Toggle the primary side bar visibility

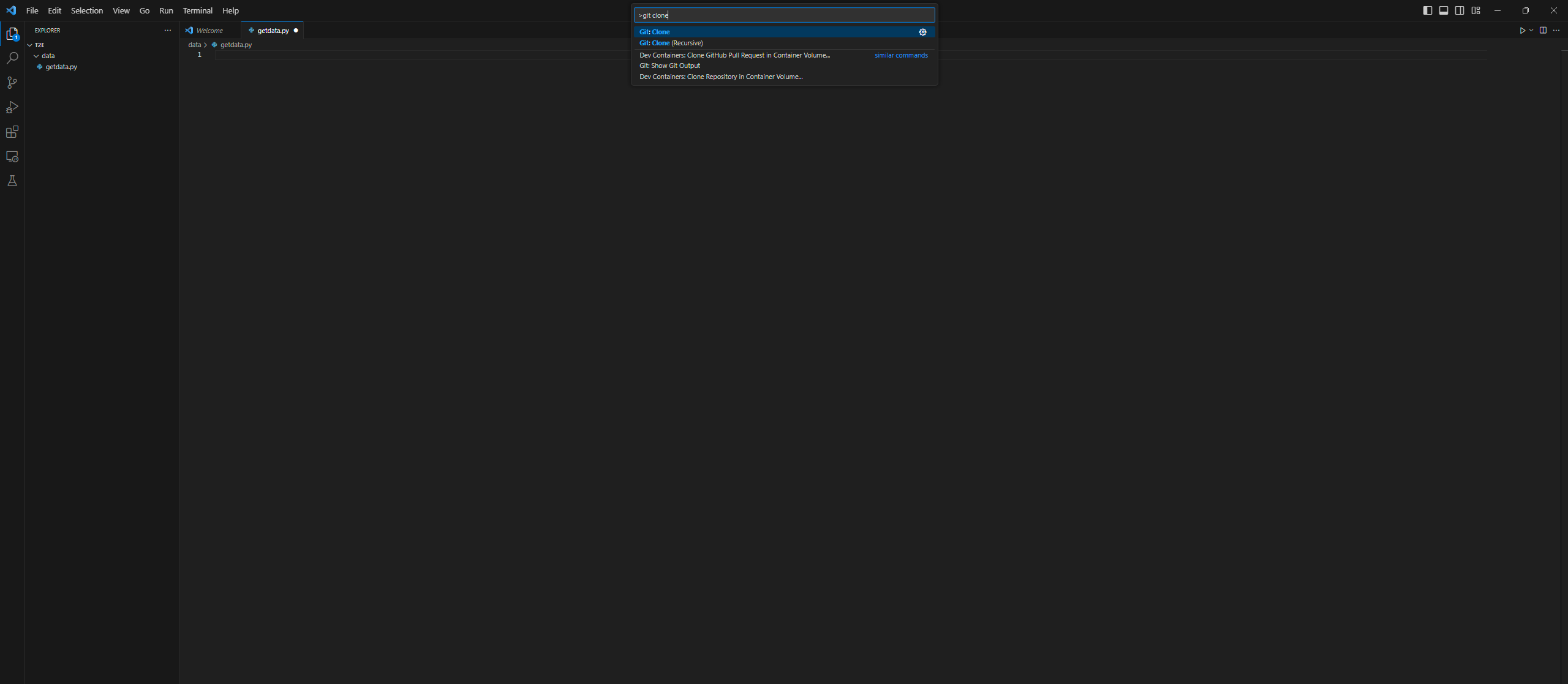[1427, 10]
